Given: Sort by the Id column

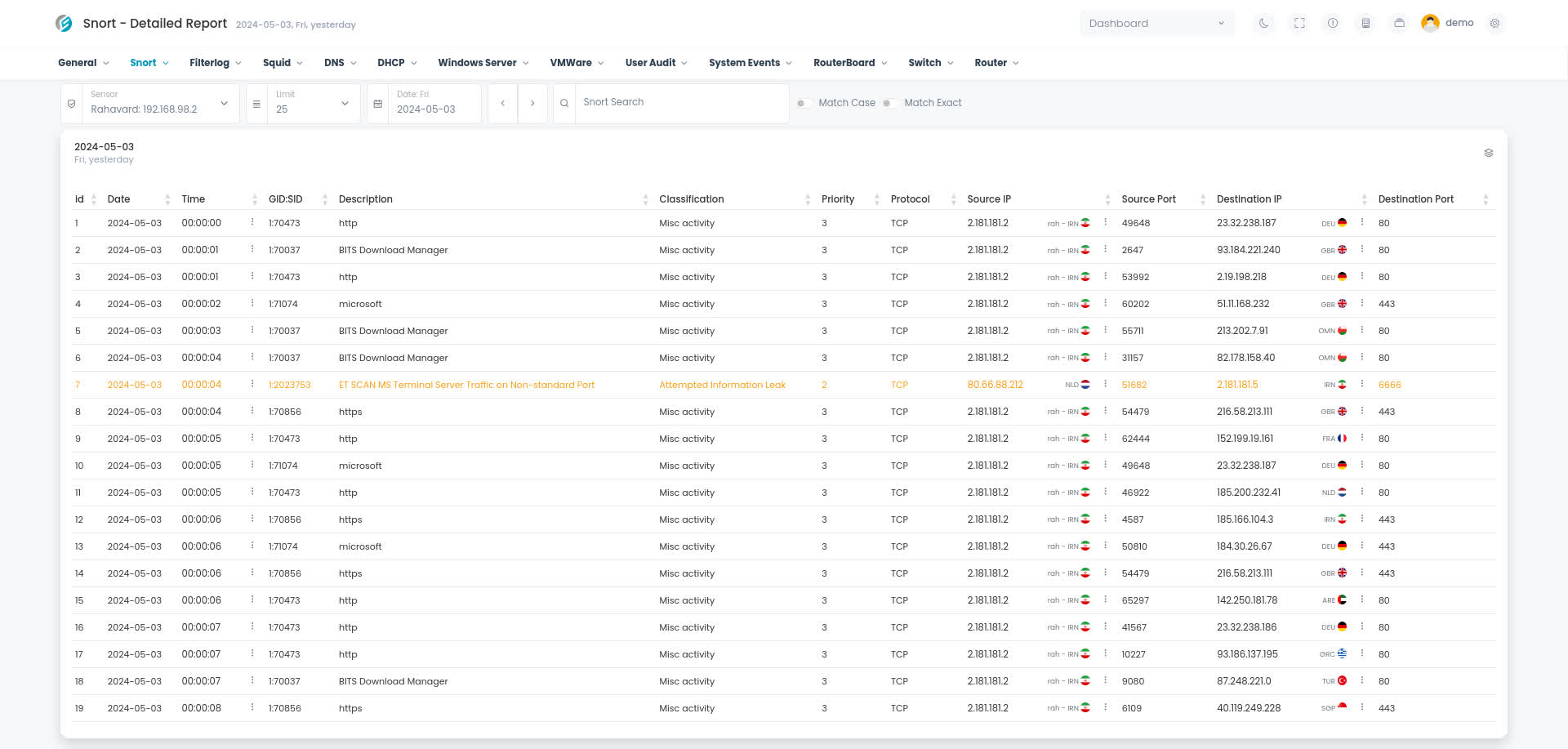Looking at the screenshot, I should [x=86, y=199].
